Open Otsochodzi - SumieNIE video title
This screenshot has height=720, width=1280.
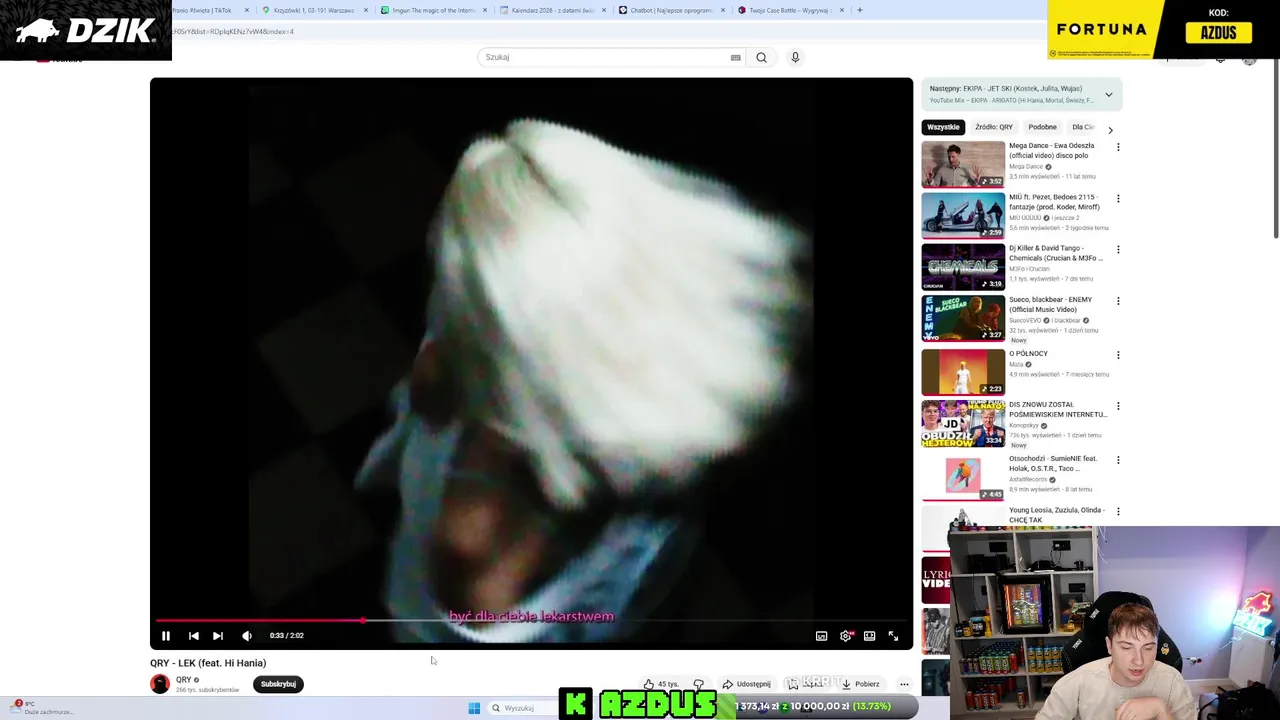(x=1054, y=464)
